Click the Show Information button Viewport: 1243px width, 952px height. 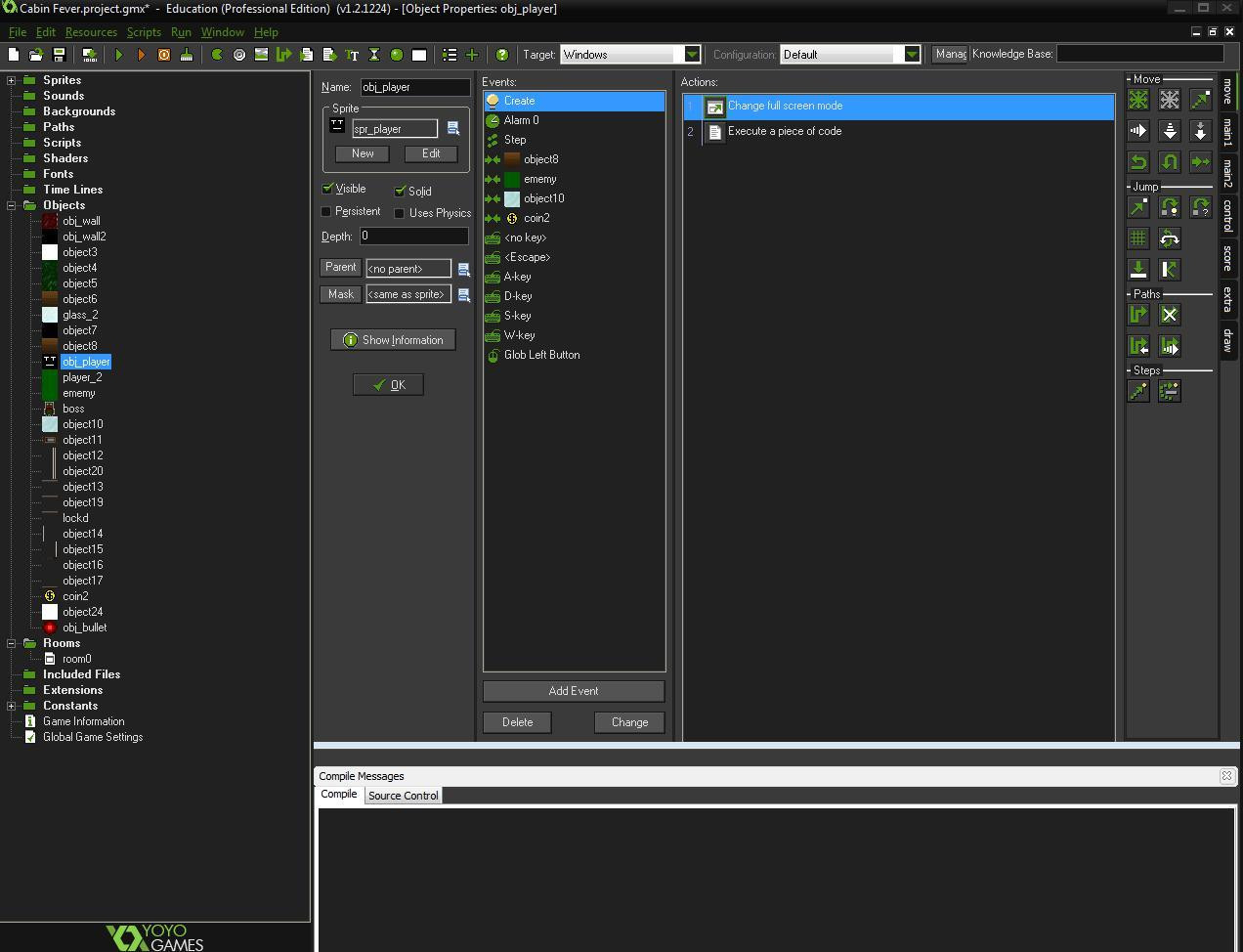(393, 340)
